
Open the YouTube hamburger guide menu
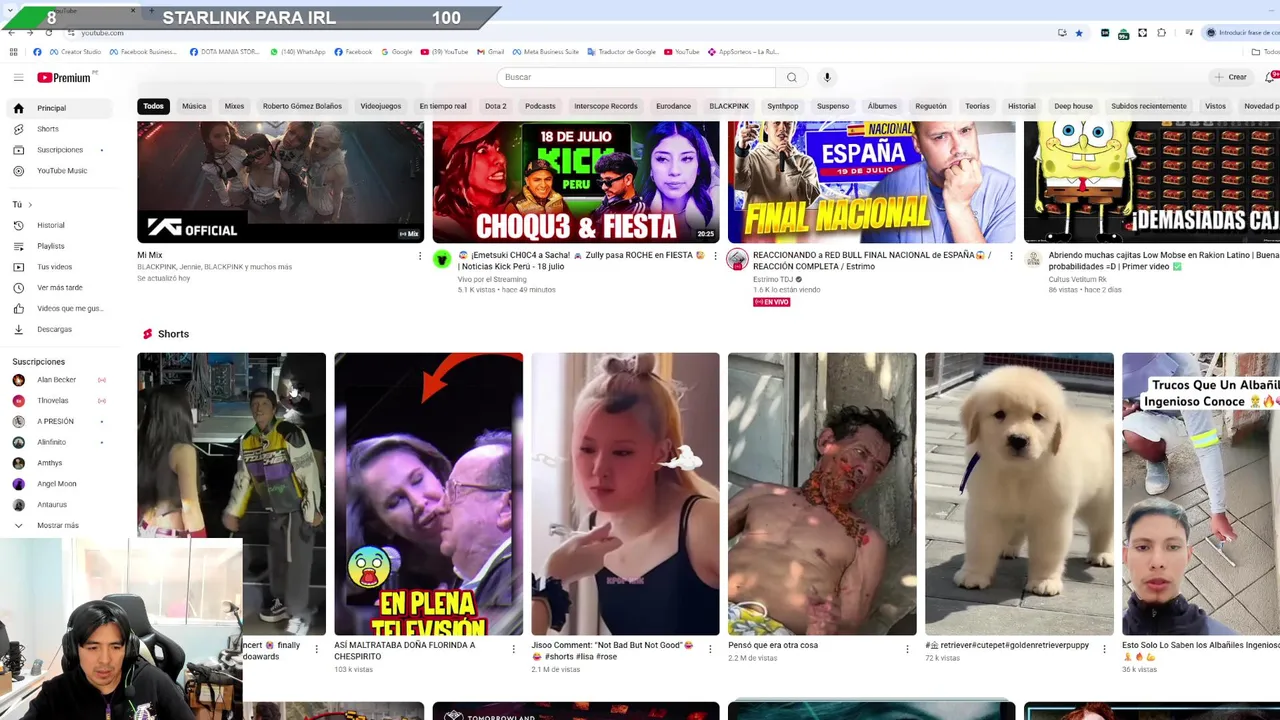click(18, 77)
